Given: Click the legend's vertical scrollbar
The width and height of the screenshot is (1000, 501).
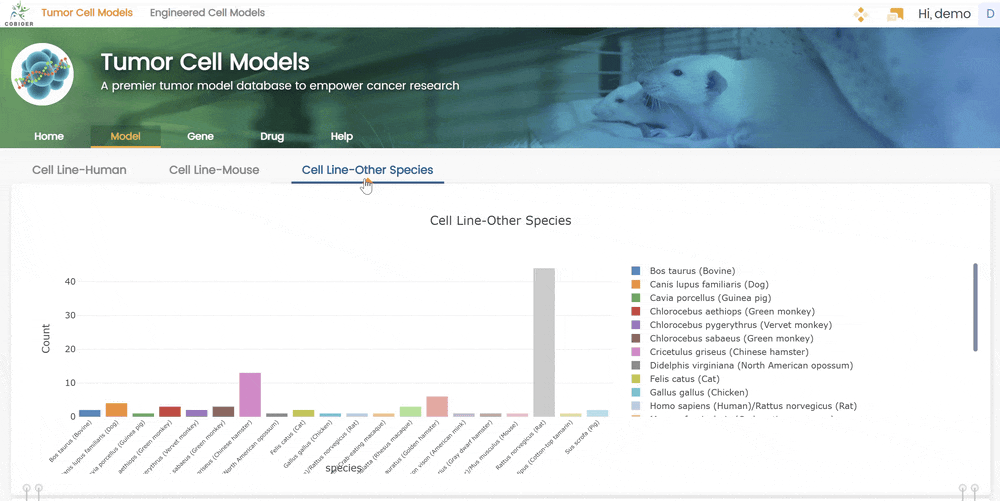Looking at the screenshot, I should point(975,307).
